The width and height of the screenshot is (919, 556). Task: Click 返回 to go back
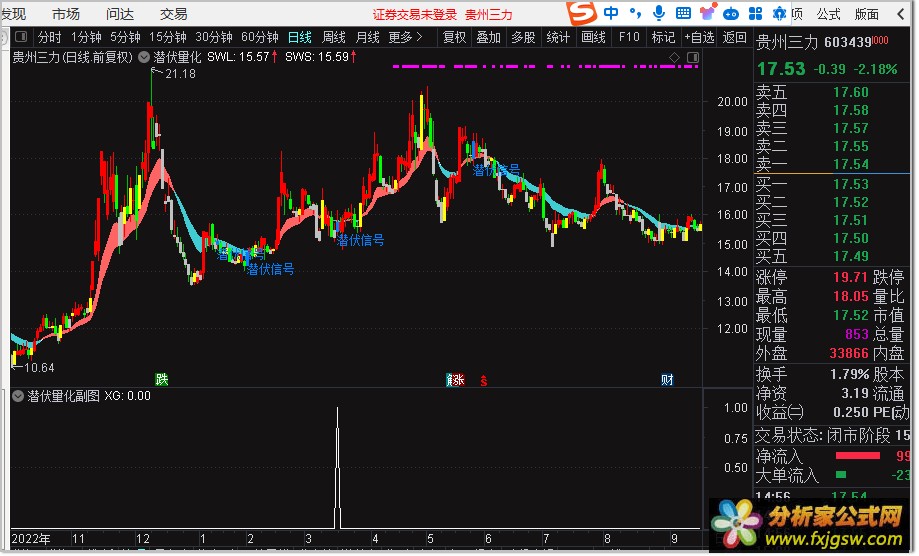coord(734,37)
